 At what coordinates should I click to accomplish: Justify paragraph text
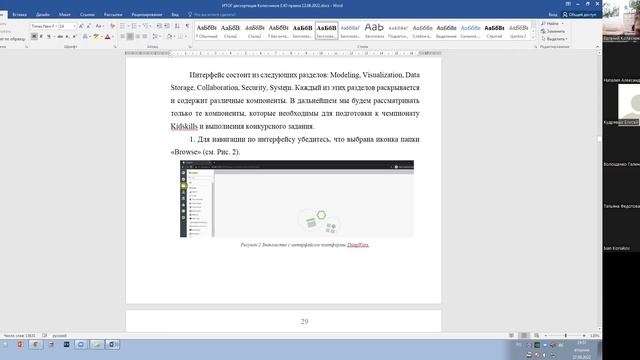point(144,37)
